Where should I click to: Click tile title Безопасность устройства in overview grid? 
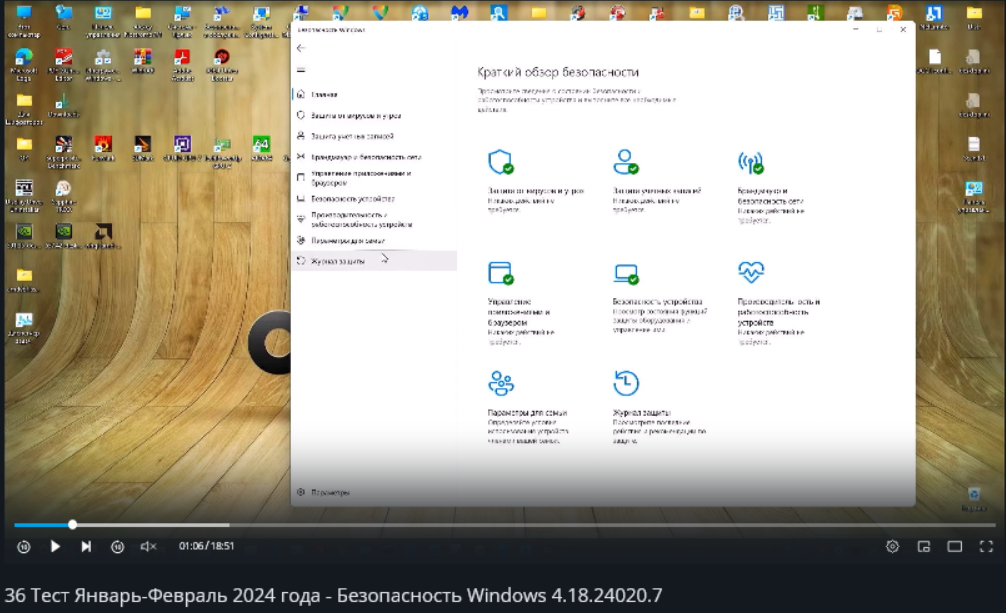pos(657,301)
